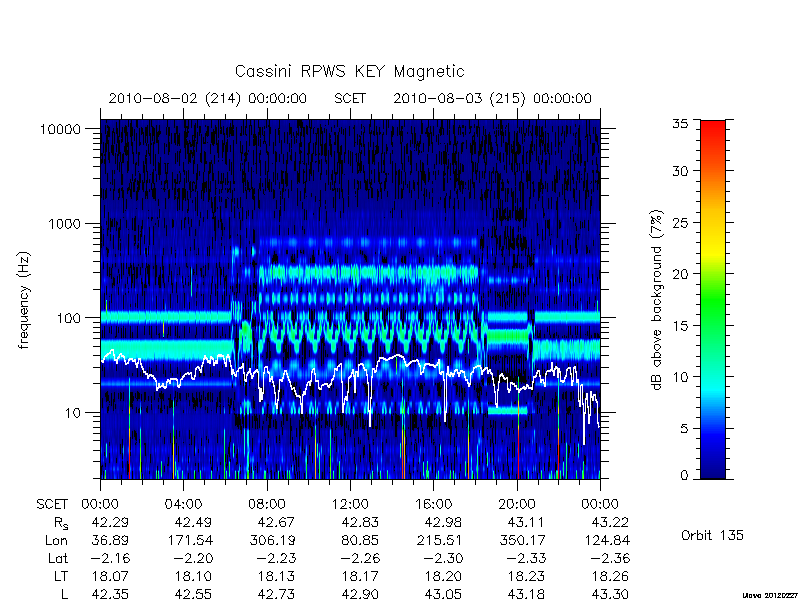Select Lon value 350.17
This screenshot has height=600, width=800.
(x=522, y=540)
